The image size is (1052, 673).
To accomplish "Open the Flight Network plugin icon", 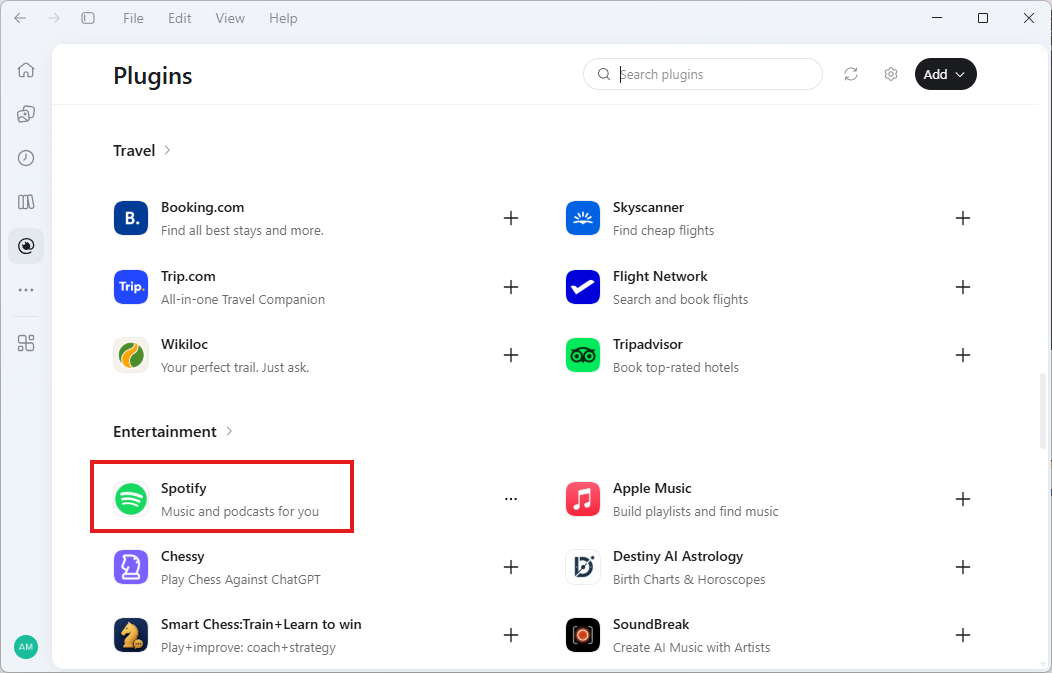I will click(583, 287).
